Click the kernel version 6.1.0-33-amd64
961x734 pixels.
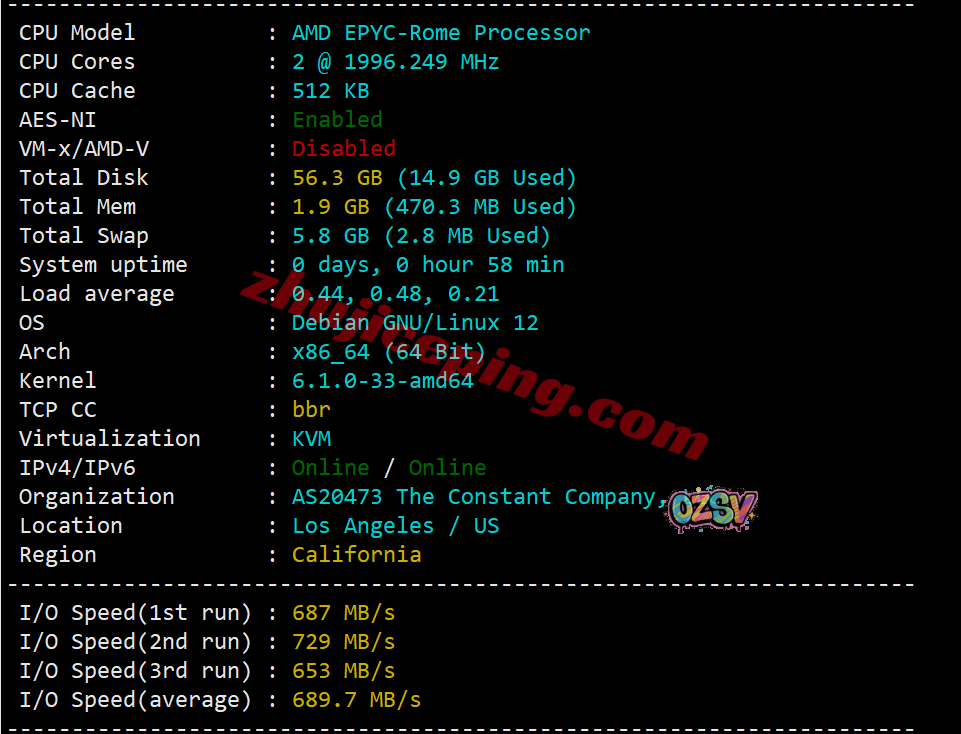point(383,381)
